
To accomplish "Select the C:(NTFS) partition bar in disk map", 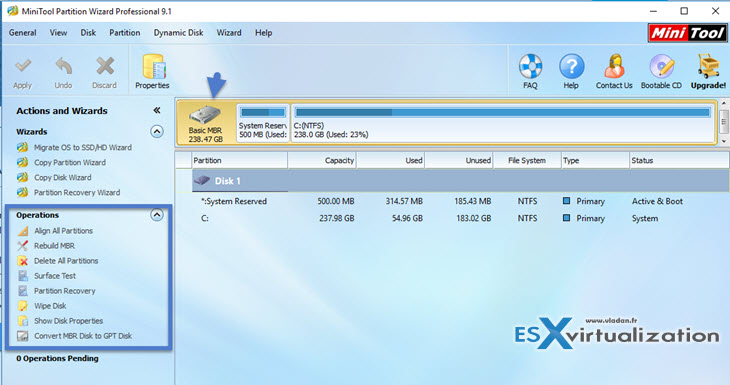I will [503, 123].
